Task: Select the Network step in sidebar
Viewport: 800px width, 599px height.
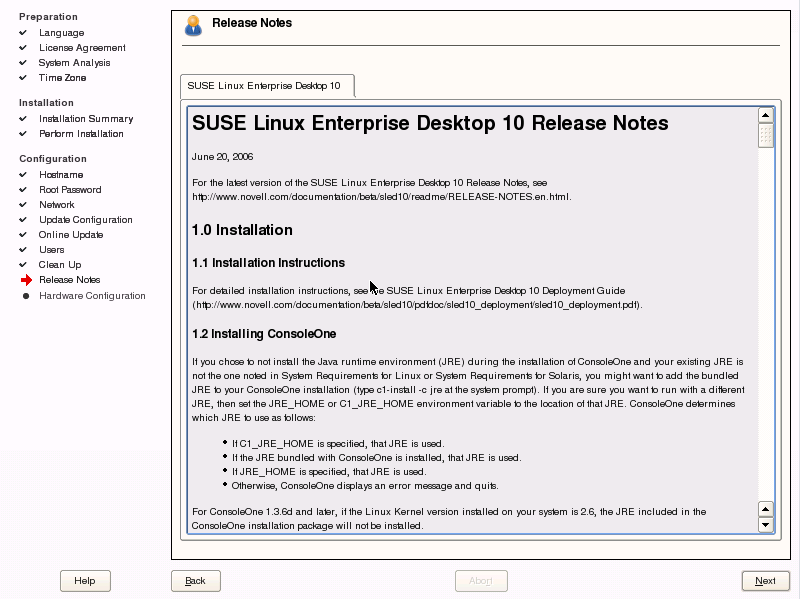Action: click(57, 205)
